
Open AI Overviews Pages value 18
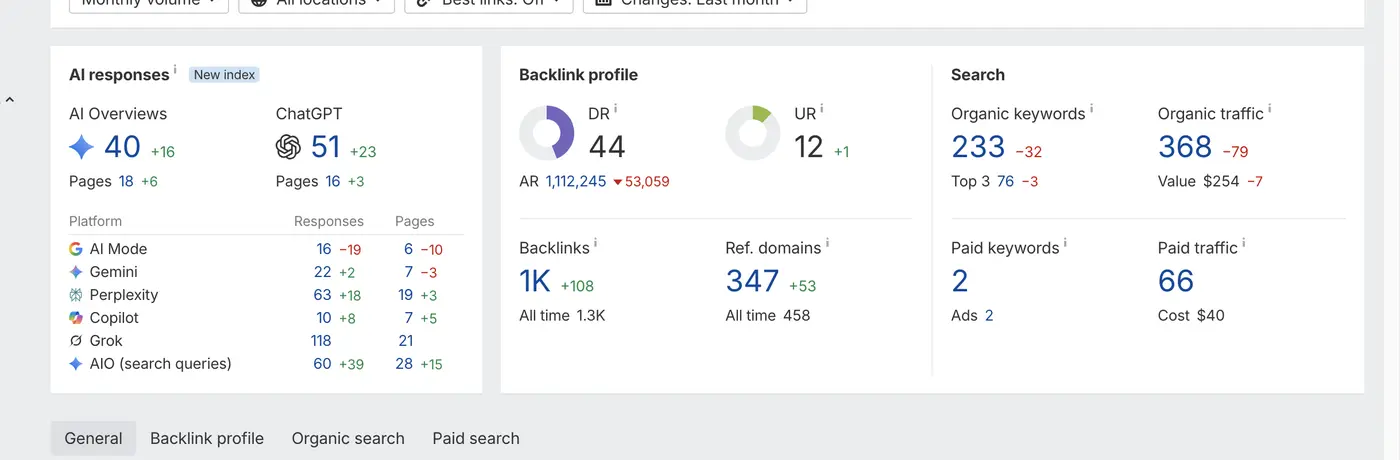pos(126,181)
